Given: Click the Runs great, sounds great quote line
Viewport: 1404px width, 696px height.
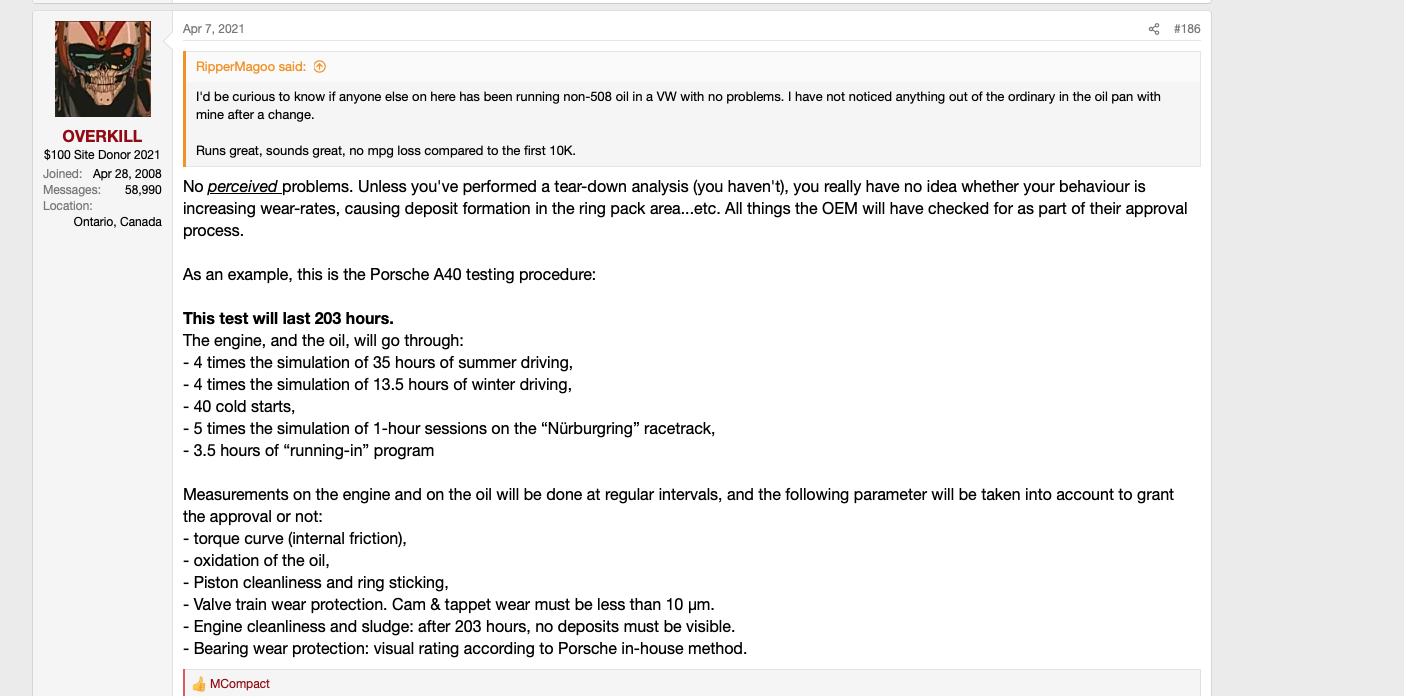Looking at the screenshot, I should click(x=386, y=151).
